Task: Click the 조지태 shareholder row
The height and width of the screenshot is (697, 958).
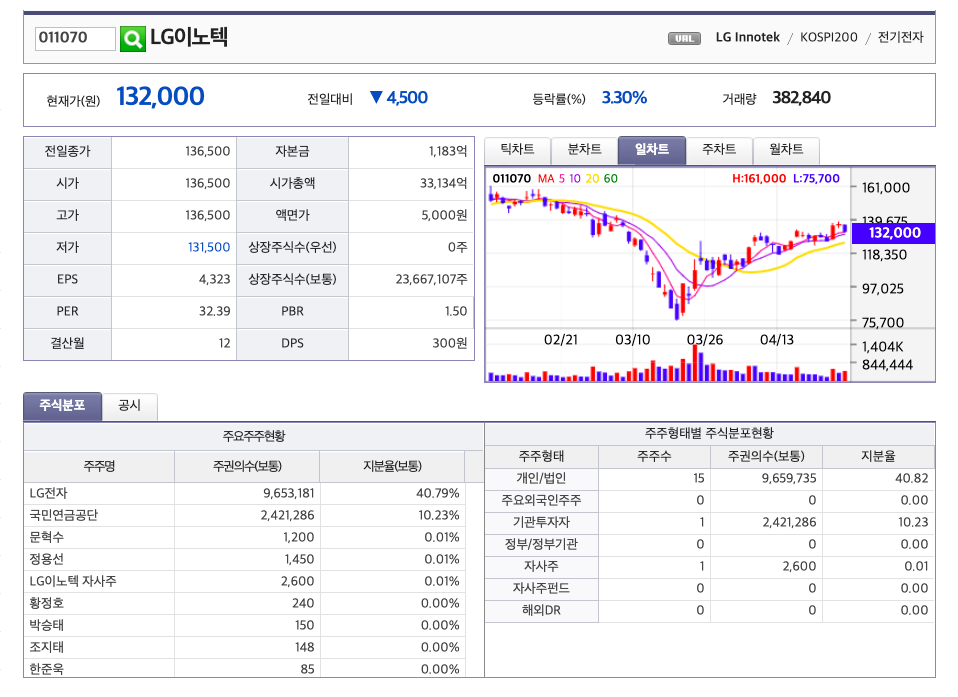Action: [244, 648]
